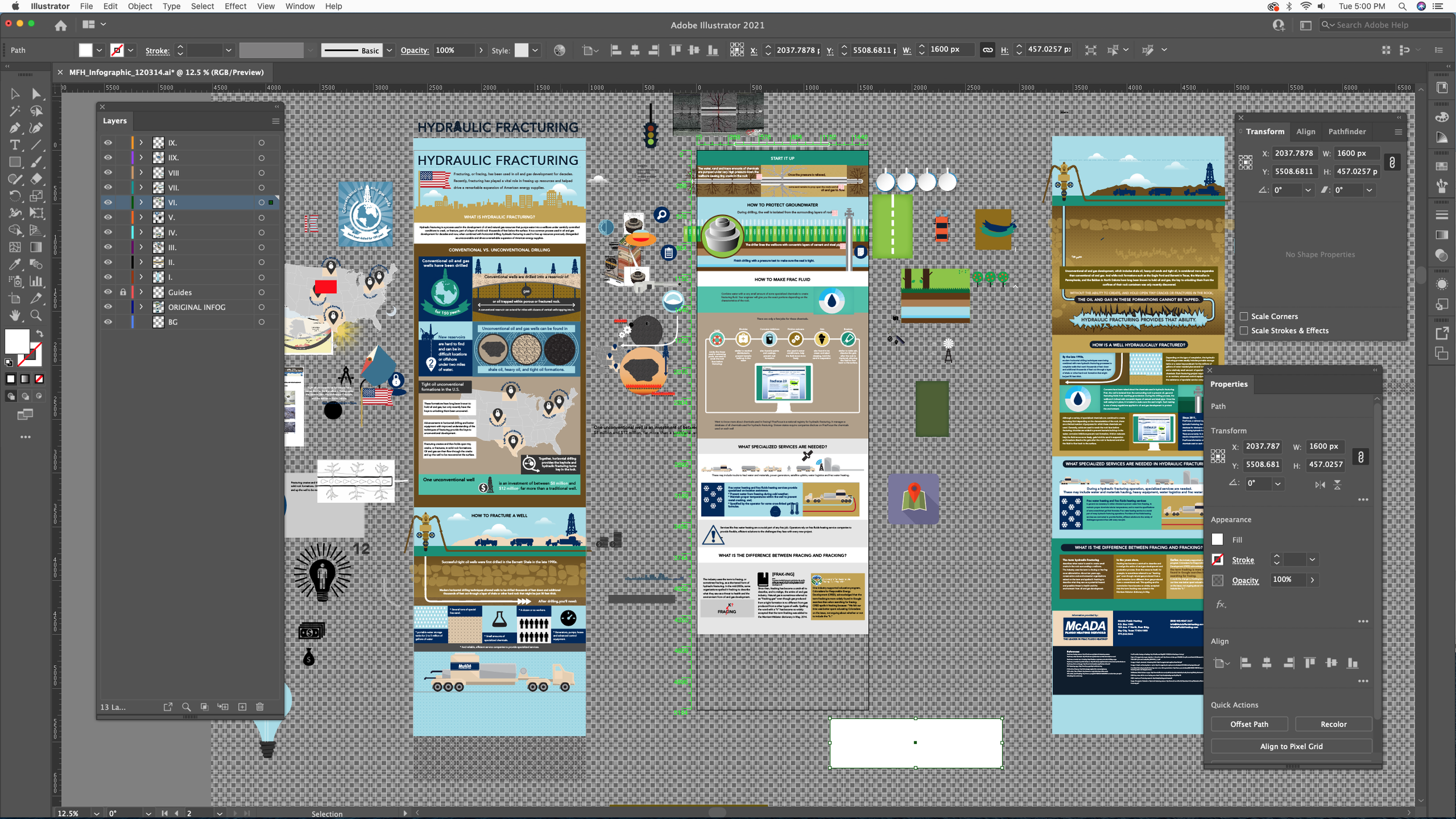The width and height of the screenshot is (1456, 819).
Task: Pick the Zoom tool
Action: point(36,316)
